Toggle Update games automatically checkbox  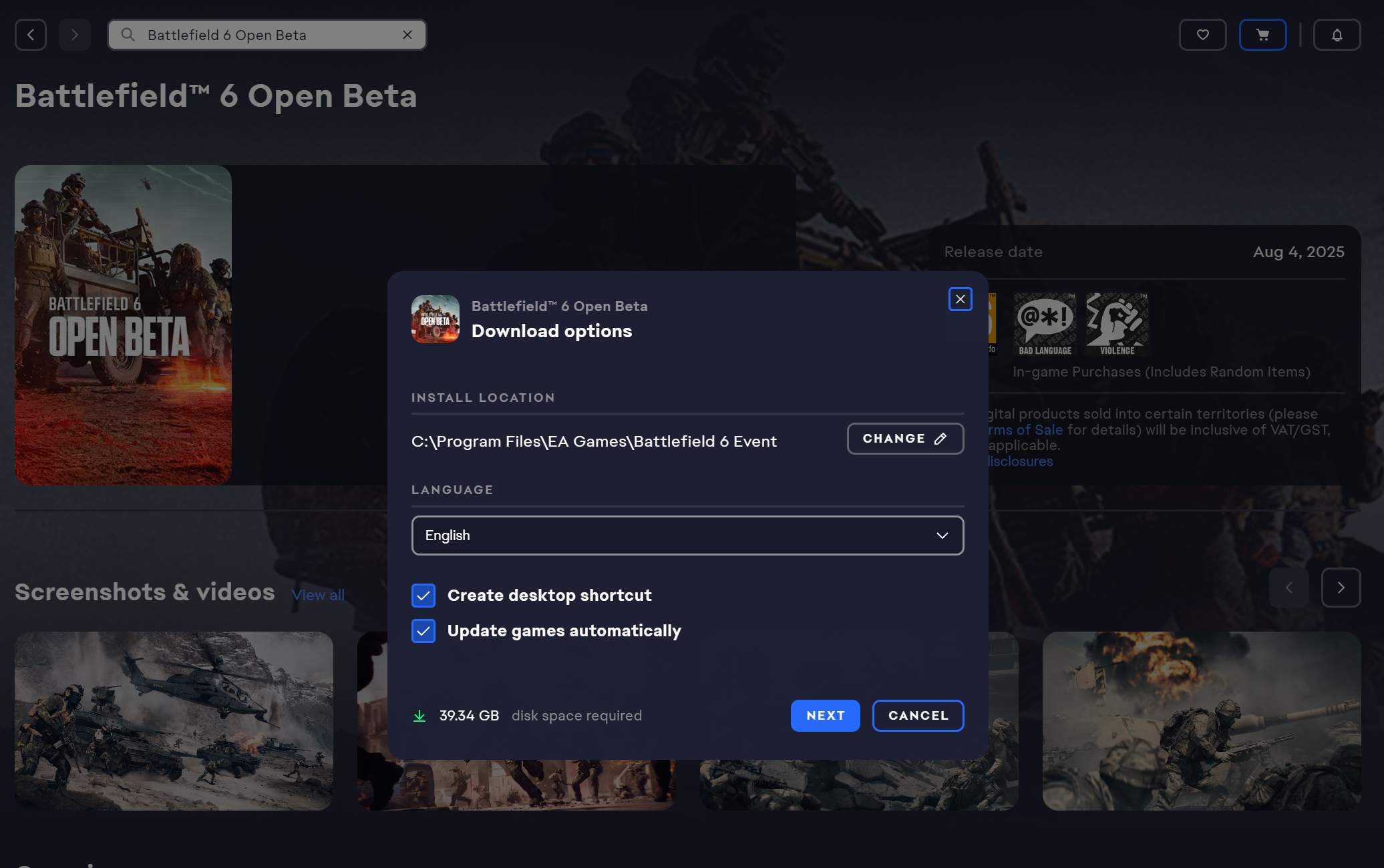(x=423, y=631)
